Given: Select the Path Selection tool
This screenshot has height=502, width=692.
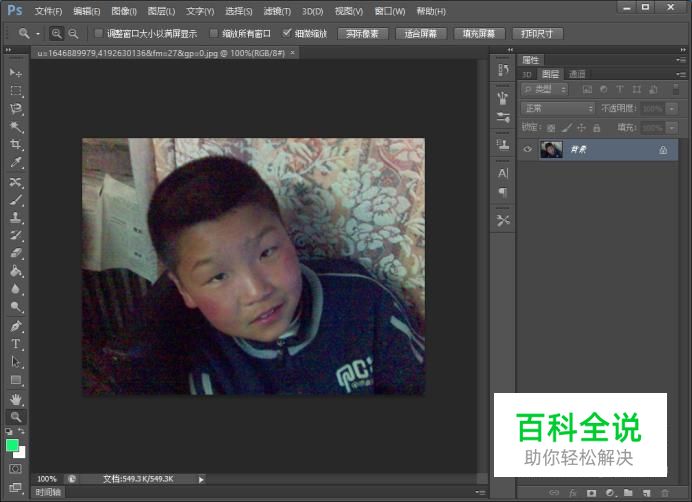Looking at the screenshot, I should click(16, 362).
